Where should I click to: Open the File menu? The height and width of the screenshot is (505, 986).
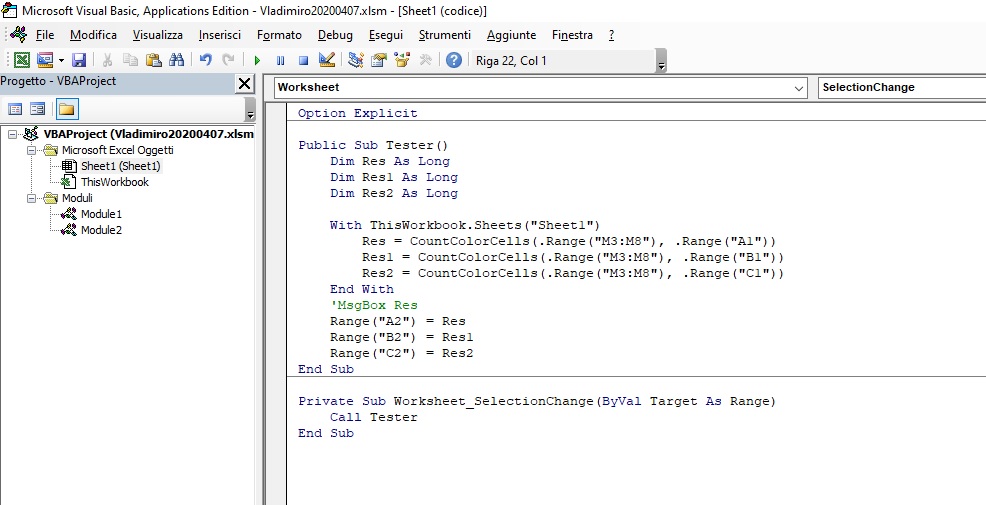(45, 35)
